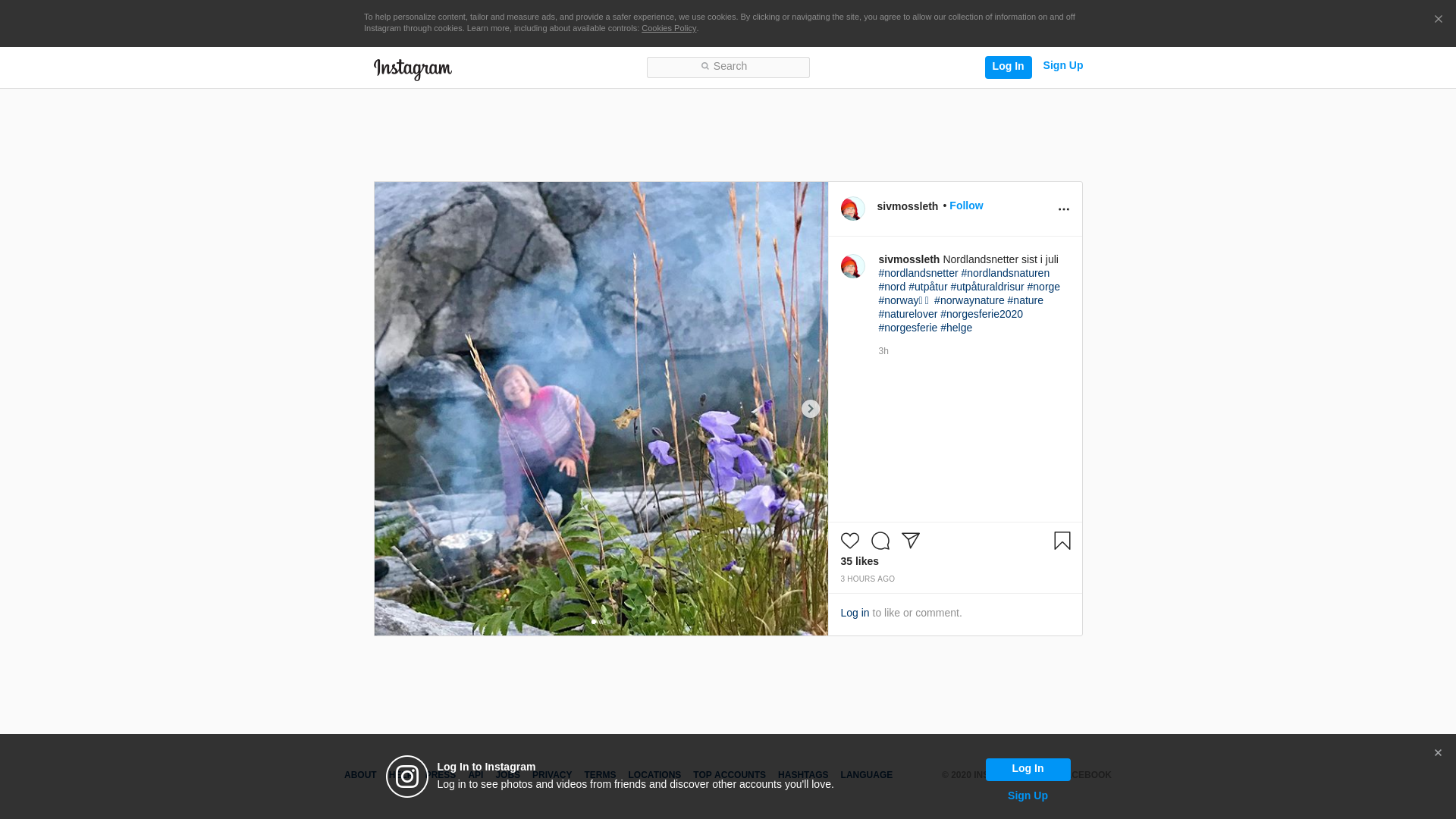Open caption author name sivmossleth
The height and width of the screenshot is (819, 1456).
click(908, 259)
